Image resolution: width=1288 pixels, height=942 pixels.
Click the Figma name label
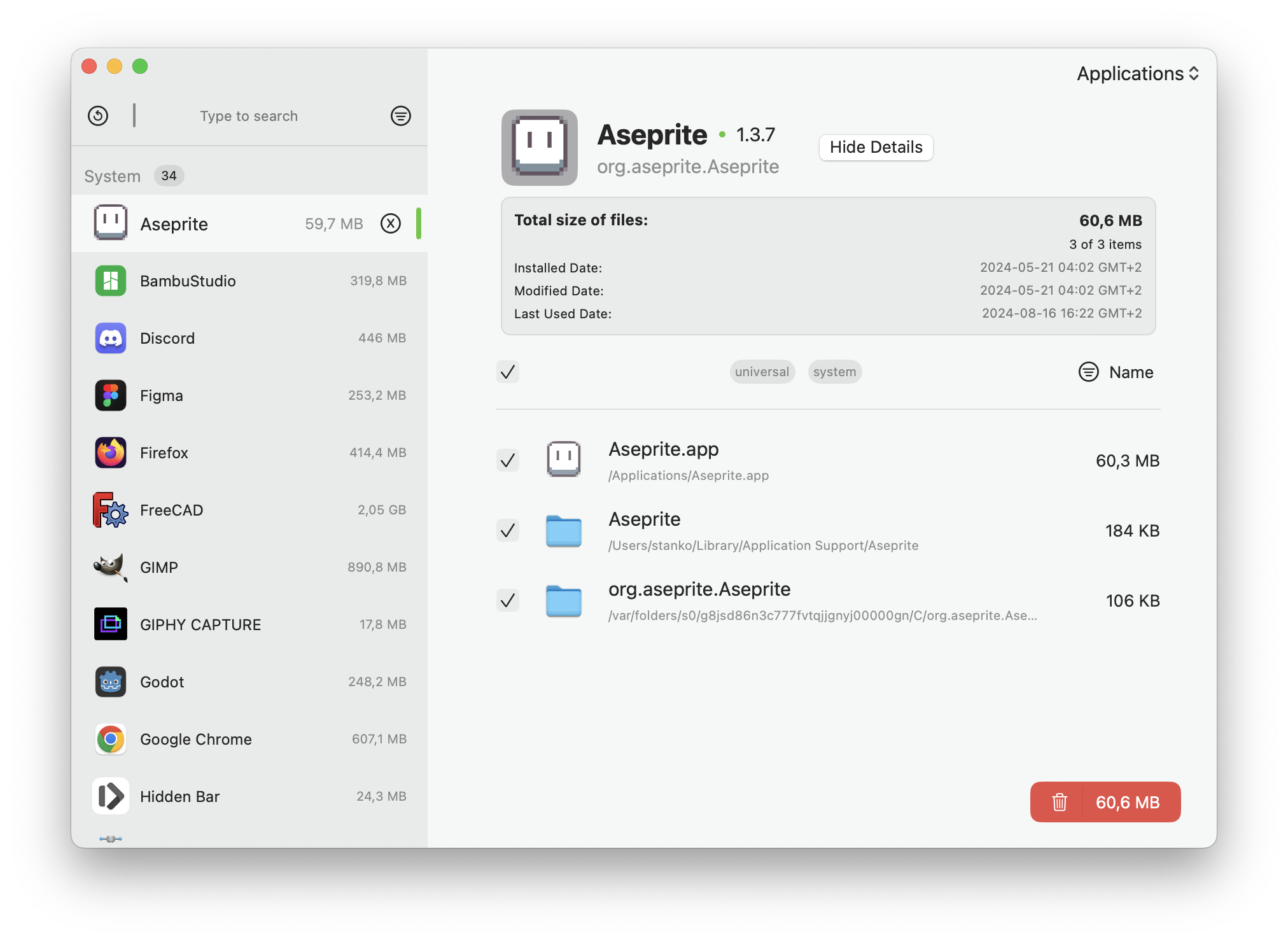[162, 395]
